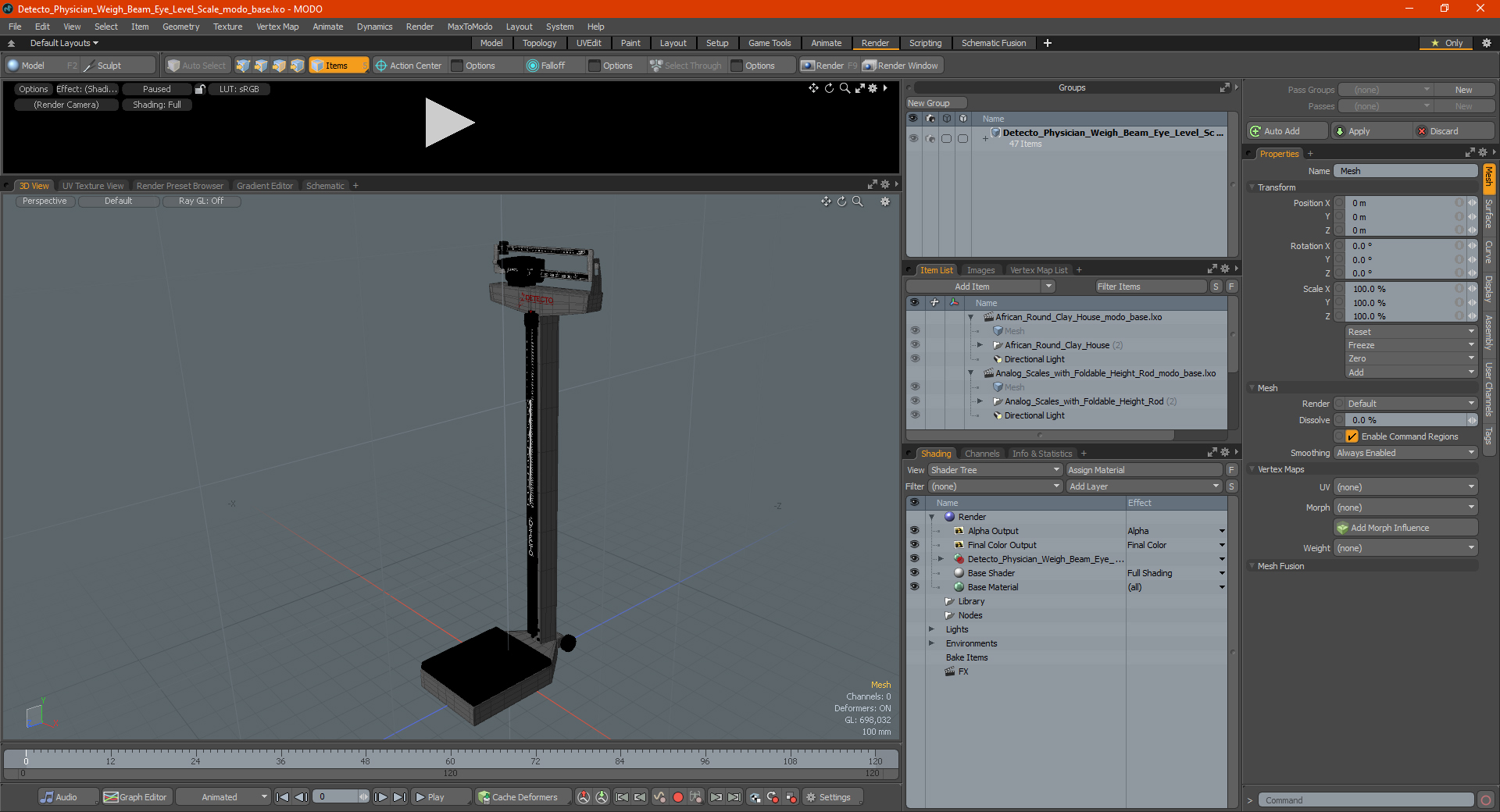Image resolution: width=1500 pixels, height=812 pixels.
Task: Toggle visibility of Alpha Output layer
Action: [915, 531]
